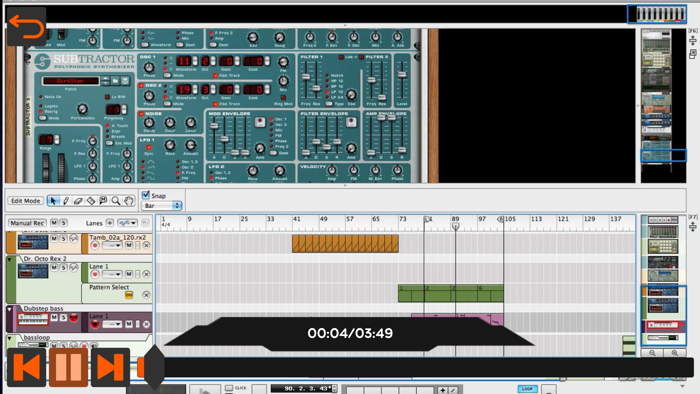Step the Subtractor patch selector arrows

[105, 81]
